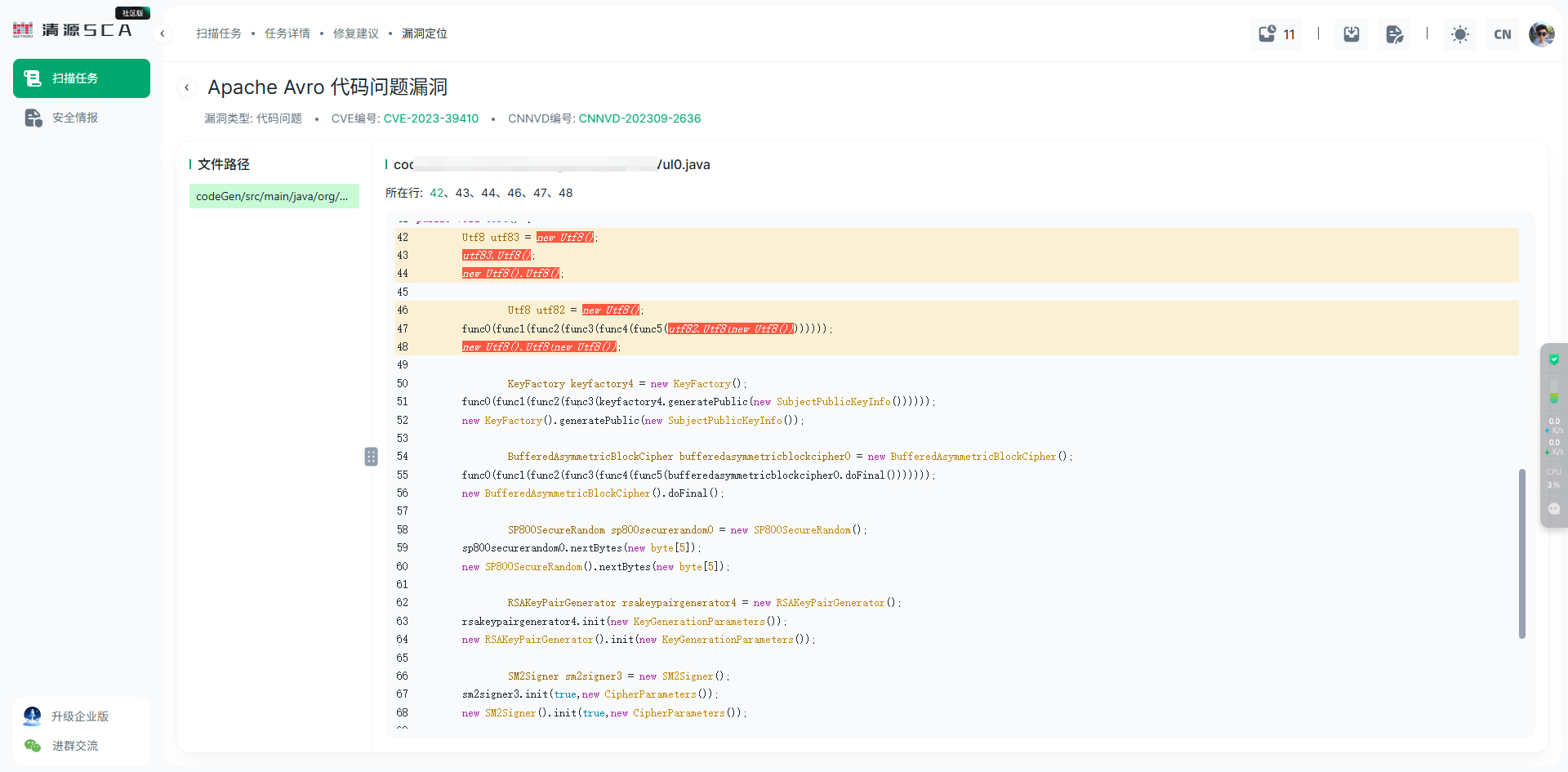Open CVE-2023-39410 link
The height and width of the screenshot is (772, 1568).
click(x=430, y=118)
